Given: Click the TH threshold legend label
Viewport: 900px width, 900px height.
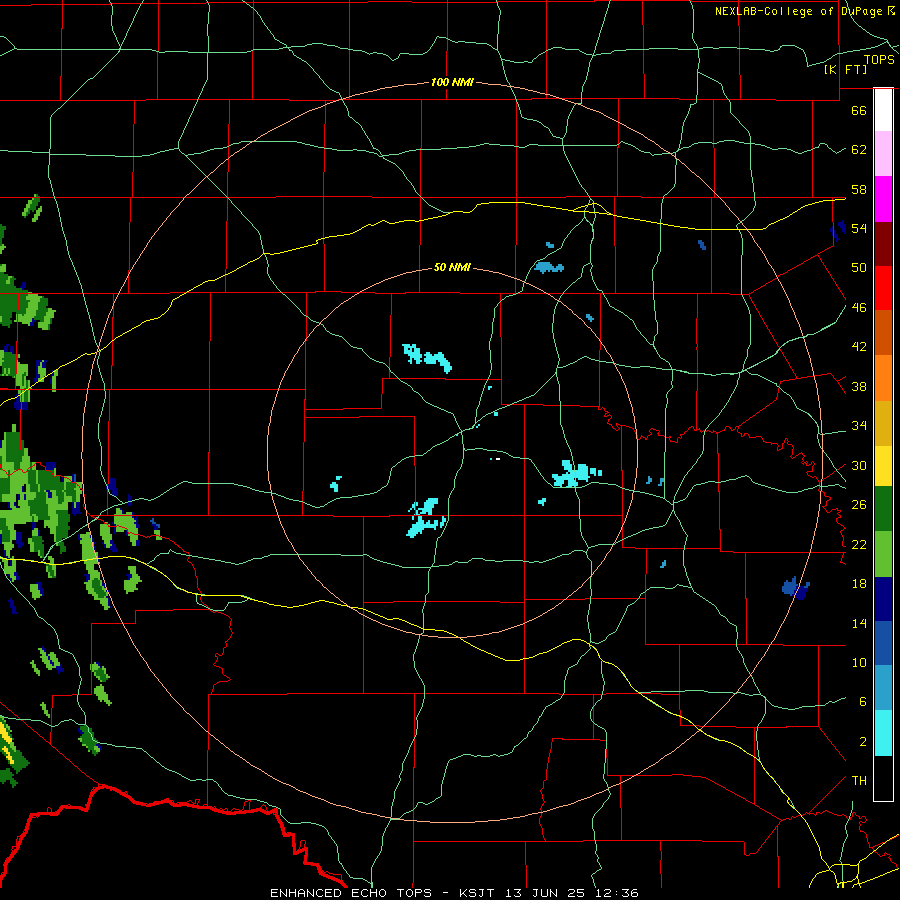Looking at the screenshot, I should point(859,780).
